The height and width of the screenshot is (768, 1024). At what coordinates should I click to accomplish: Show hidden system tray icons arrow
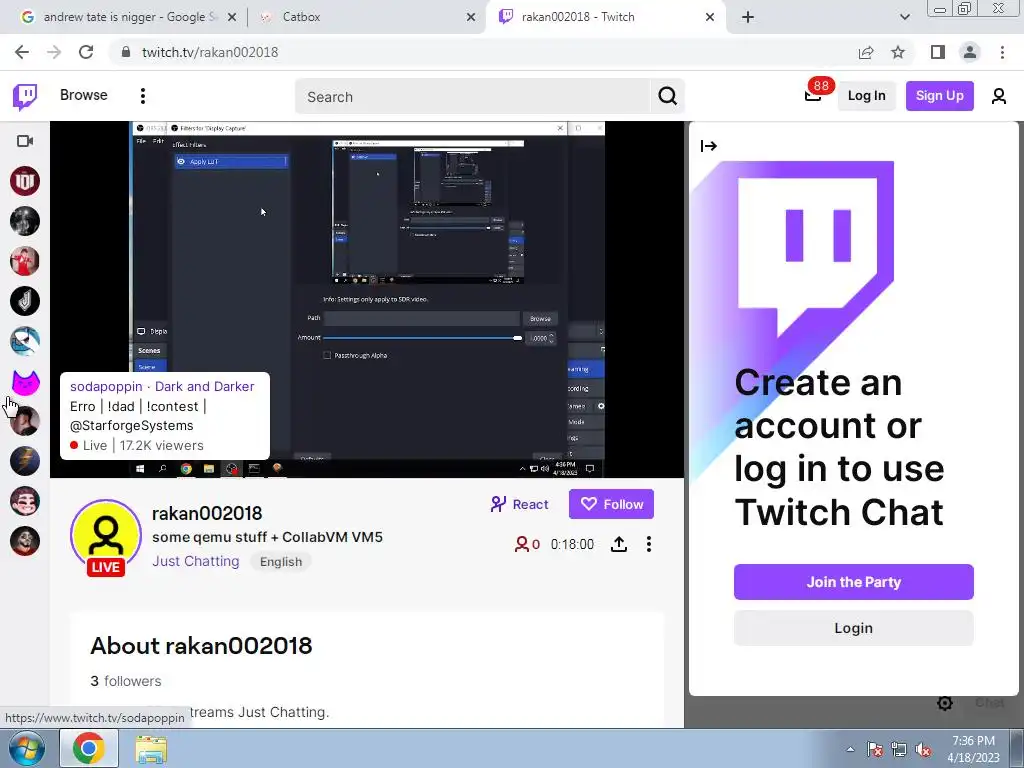(850, 750)
